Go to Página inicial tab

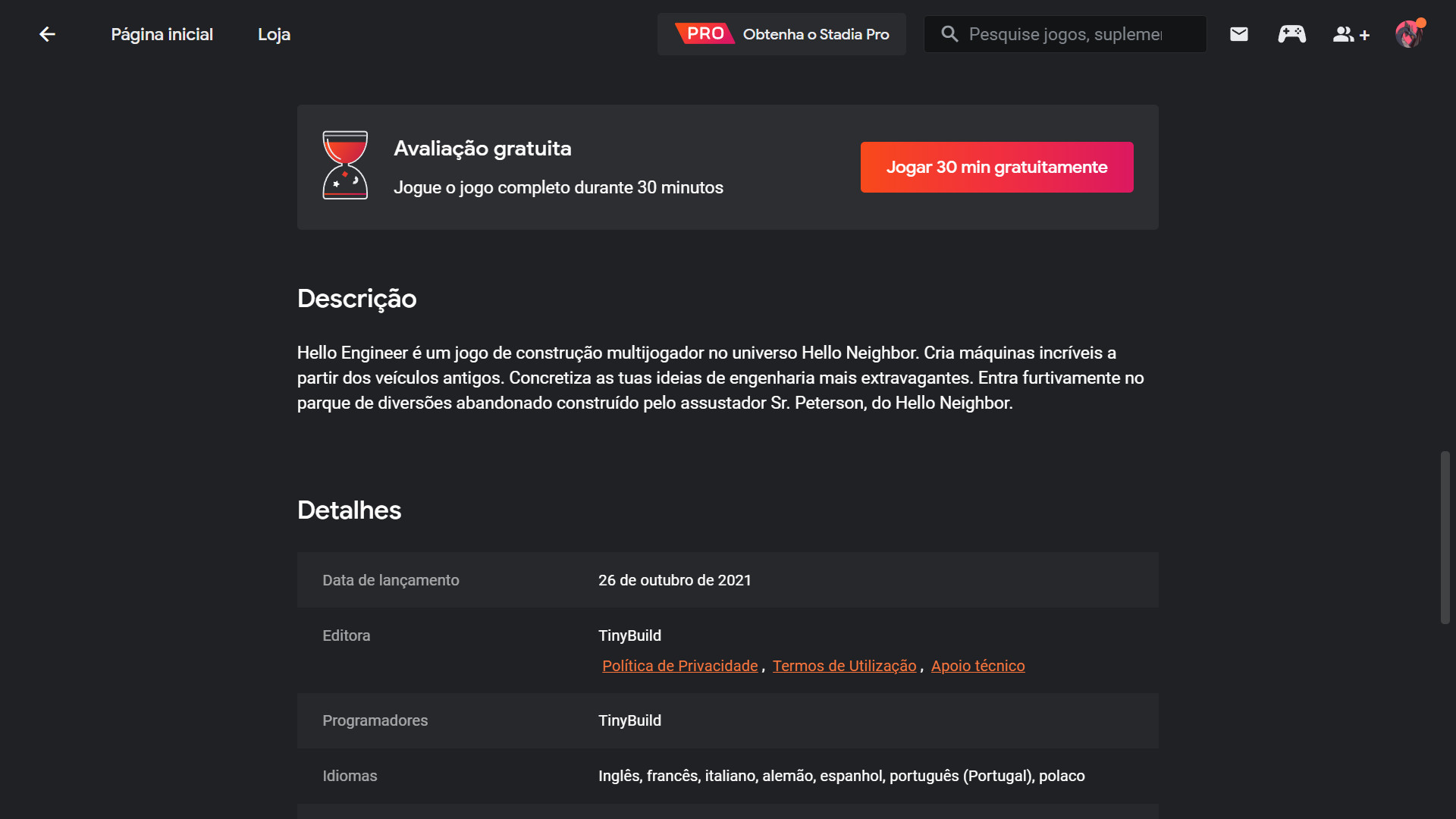[x=162, y=34]
